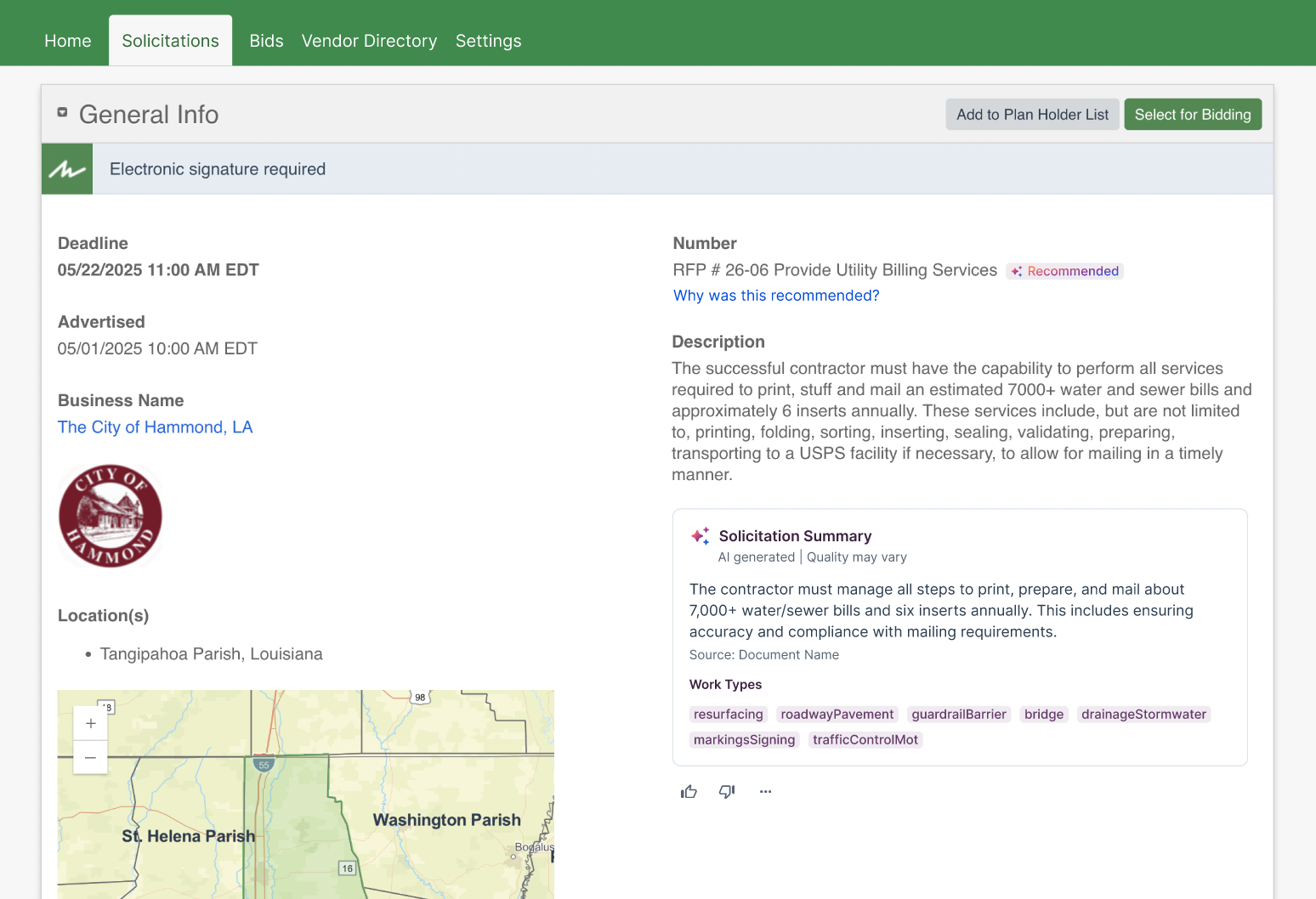The width and height of the screenshot is (1316, 899).
Task: Collapse the General Info section
Action: point(62,112)
